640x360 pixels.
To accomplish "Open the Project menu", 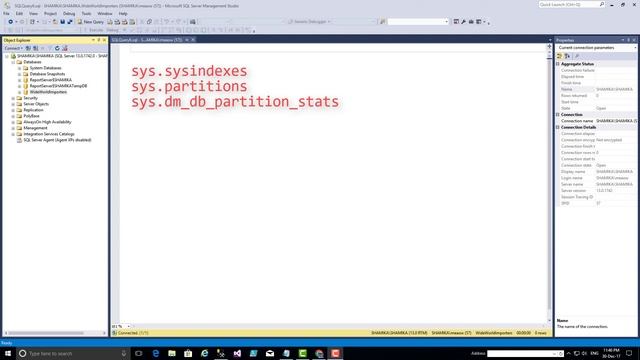I will coord(50,13).
